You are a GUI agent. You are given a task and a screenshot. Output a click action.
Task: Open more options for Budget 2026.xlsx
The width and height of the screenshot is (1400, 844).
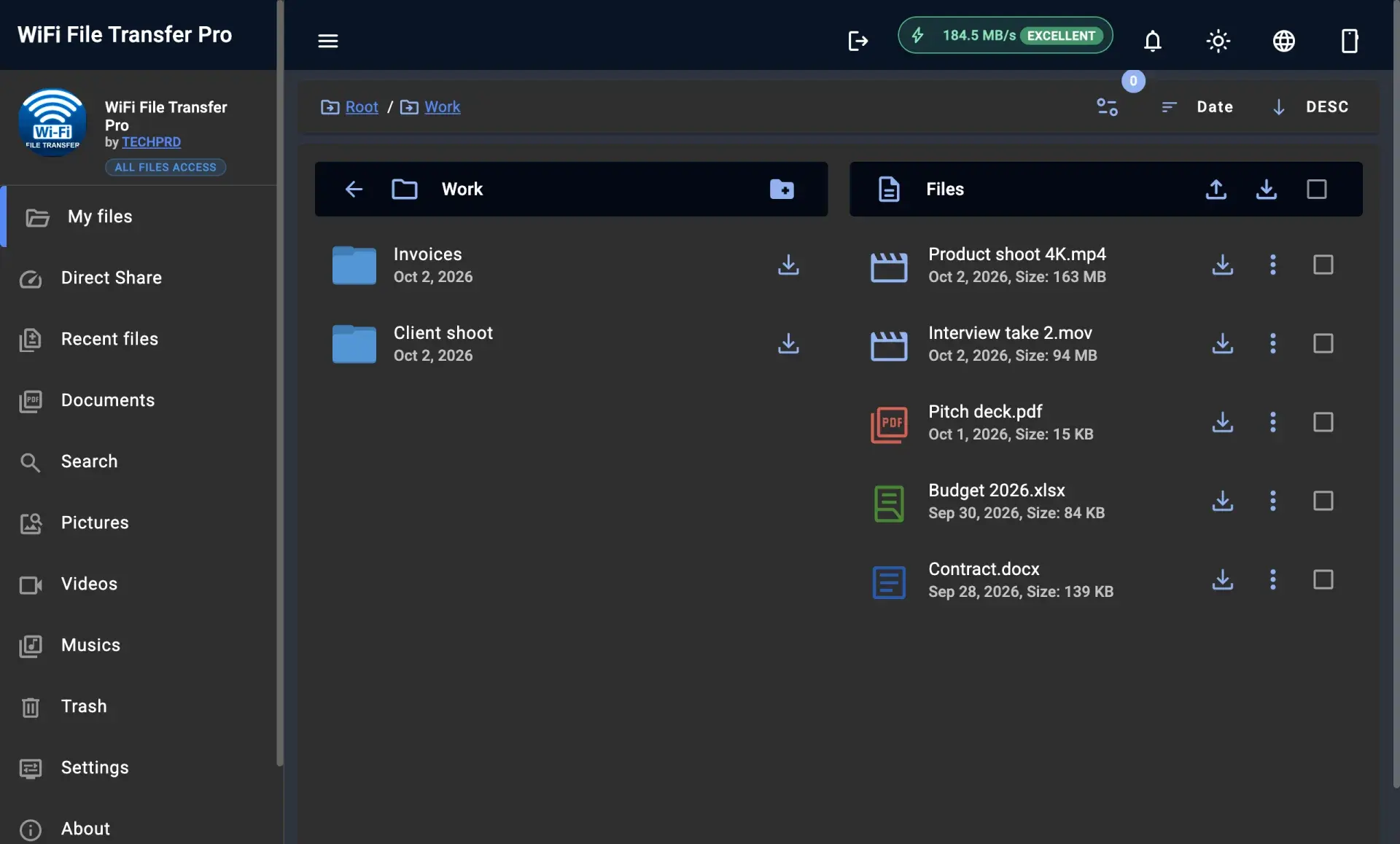pyautogui.click(x=1273, y=501)
